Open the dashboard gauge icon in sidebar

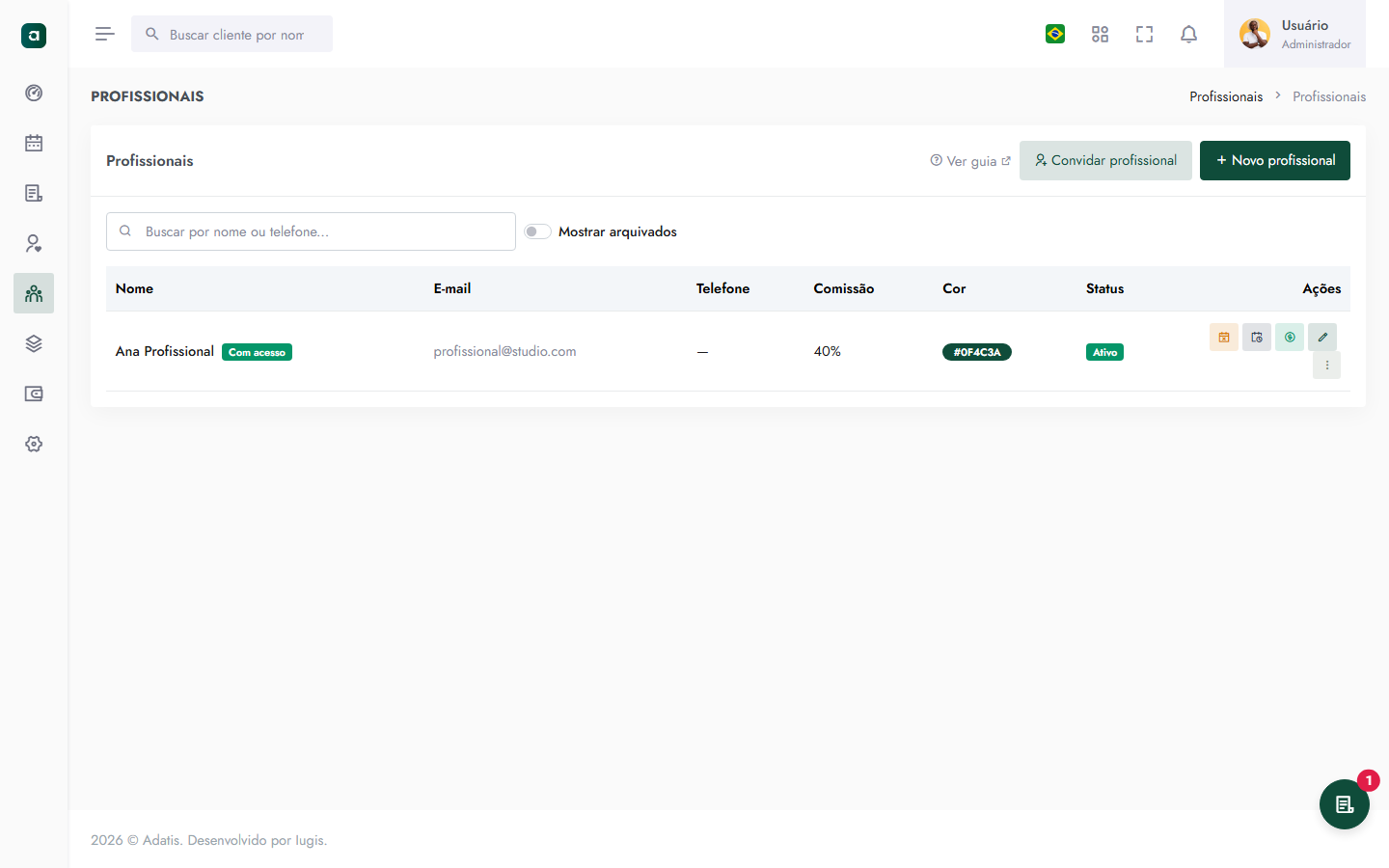[x=34, y=93]
